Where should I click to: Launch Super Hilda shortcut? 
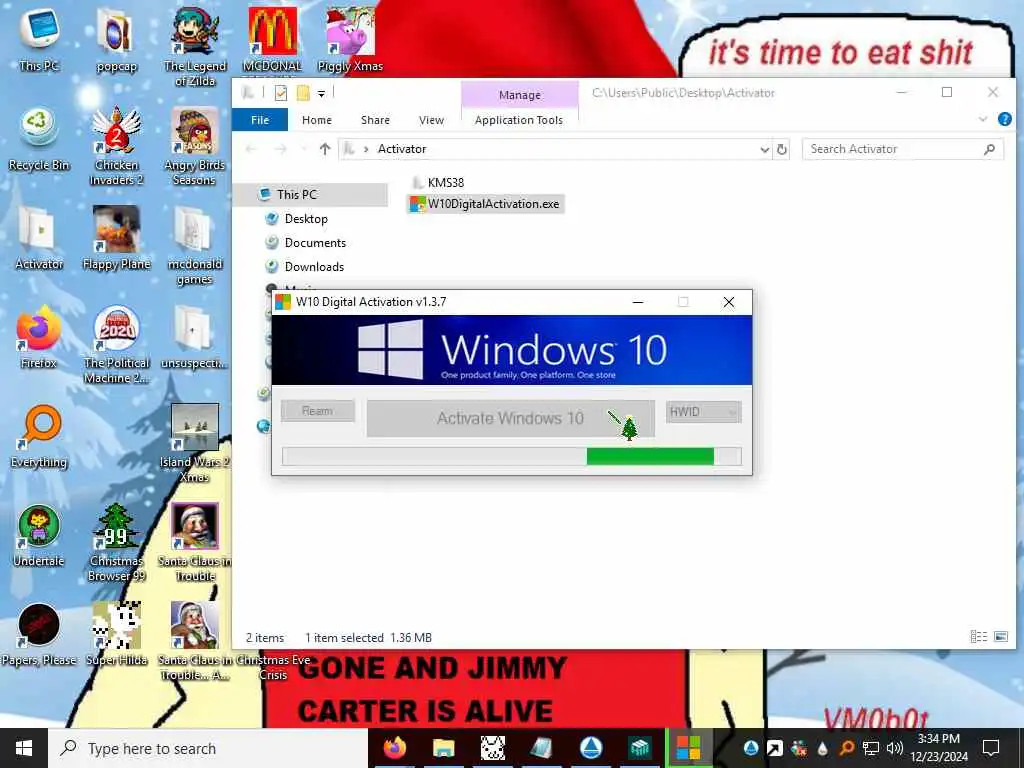(116, 635)
